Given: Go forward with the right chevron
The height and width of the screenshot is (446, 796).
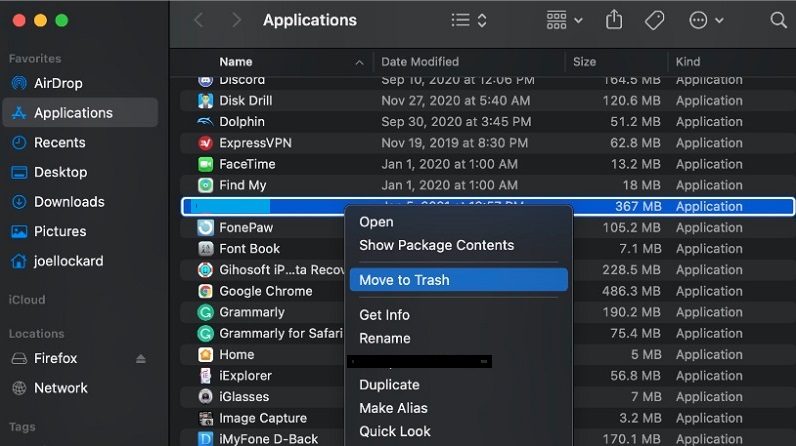Looking at the screenshot, I should 236,20.
